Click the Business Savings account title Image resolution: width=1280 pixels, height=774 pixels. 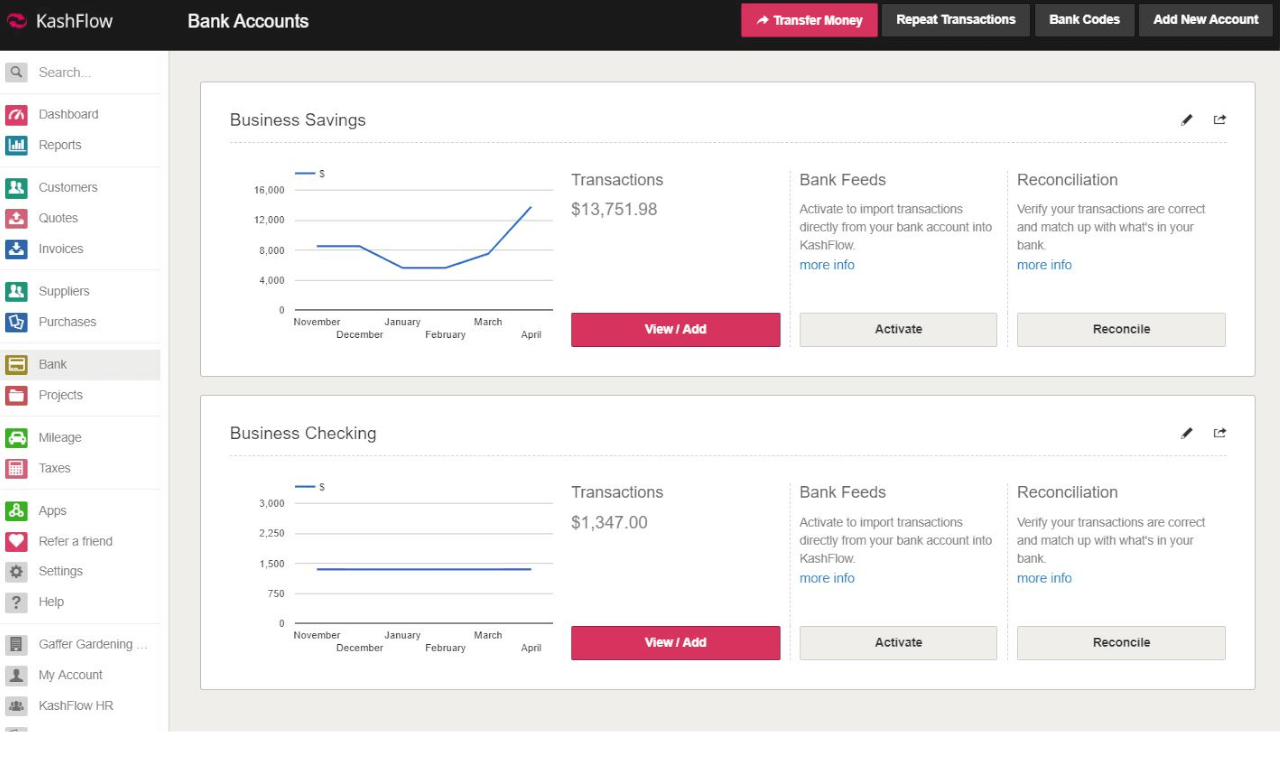point(298,120)
